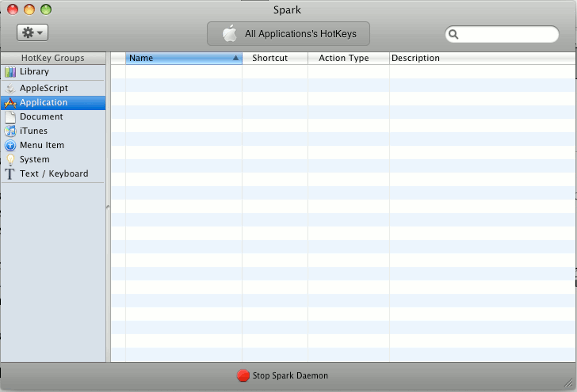Screen dimensions: 577x392
Task: Close the Spark window
Action: tap(13, 10)
